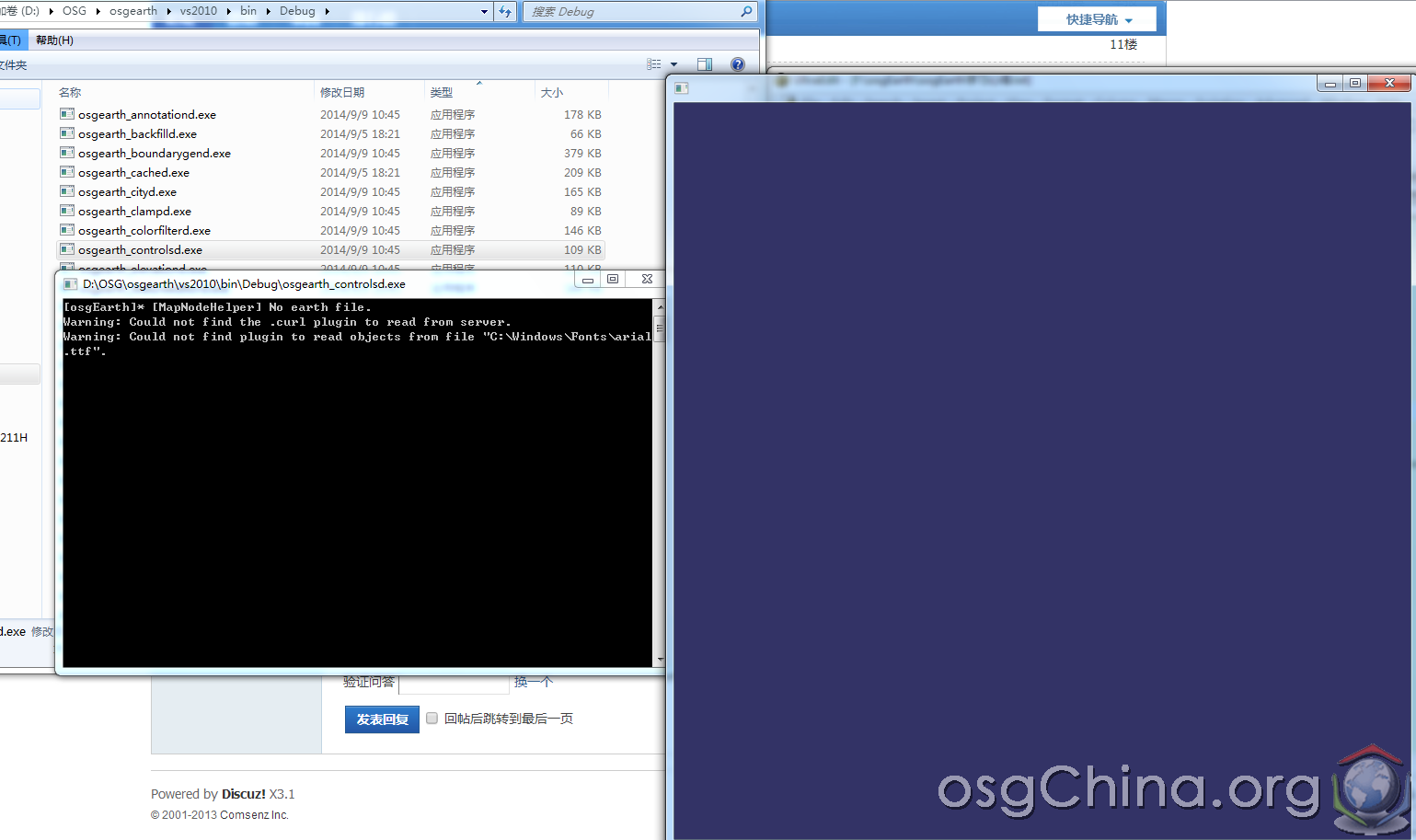Click osgearth_colorfilterd.exe file name text
Viewport: 1416px width, 840px height.
144,230
